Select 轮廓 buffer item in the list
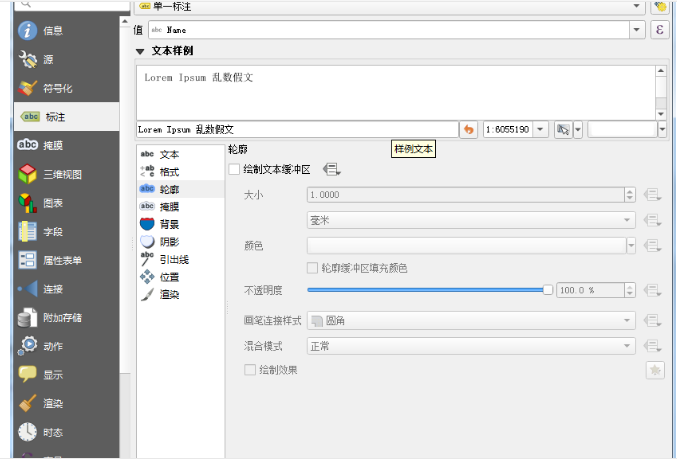The height and width of the screenshot is (461, 677). click(180, 189)
